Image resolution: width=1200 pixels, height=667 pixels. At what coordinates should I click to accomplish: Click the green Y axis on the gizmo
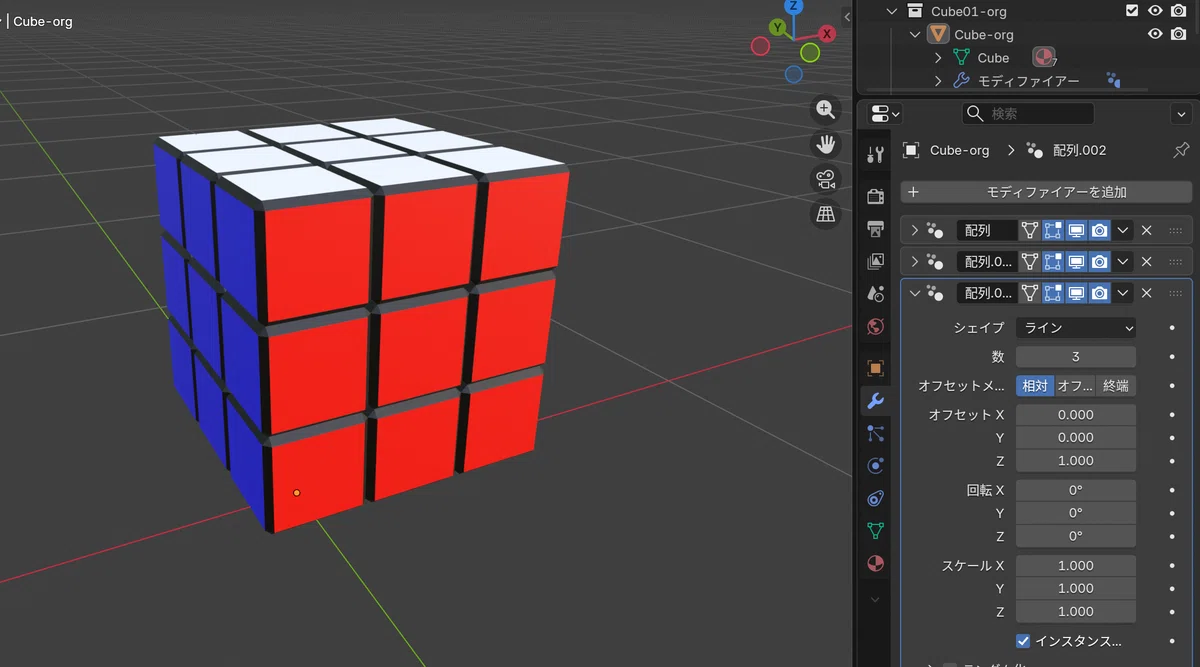click(x=777, y=27)
